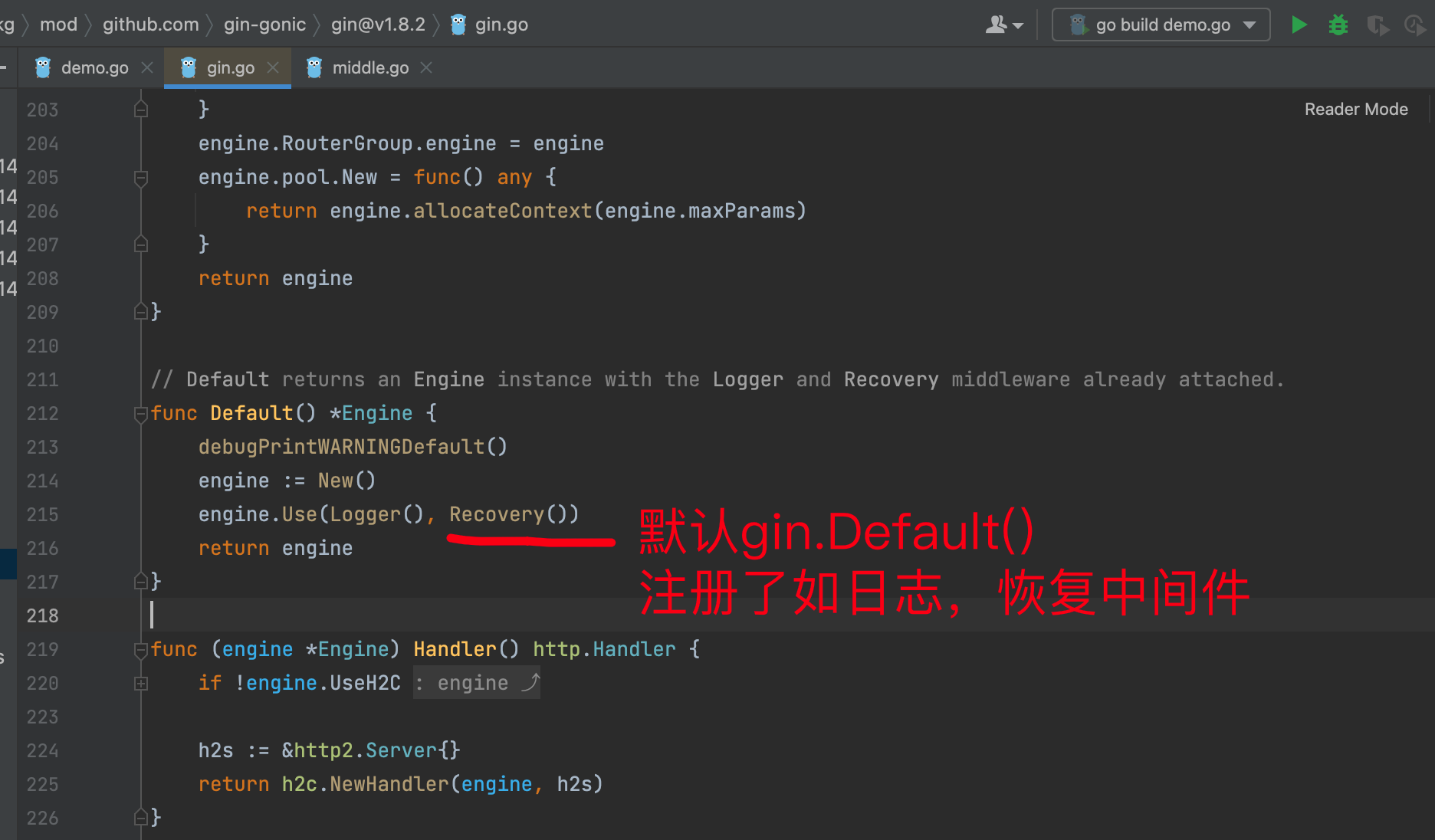Switch to the demo.go tab
Screen dimensions: 1435x840
(x=94, y=68)
